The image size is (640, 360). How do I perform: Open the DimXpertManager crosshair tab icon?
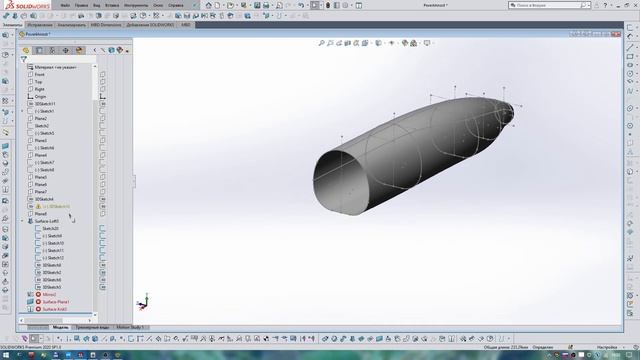(x=66, y=50)
